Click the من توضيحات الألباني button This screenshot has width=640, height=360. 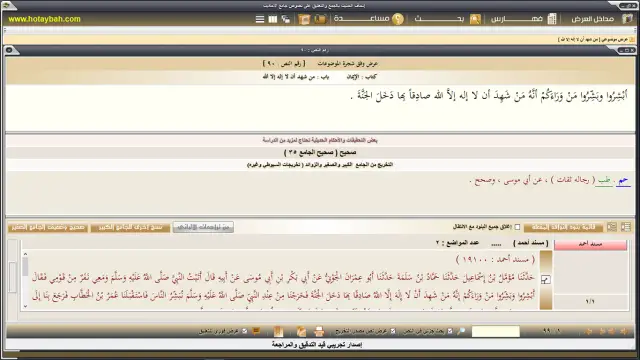coord(203,227)
